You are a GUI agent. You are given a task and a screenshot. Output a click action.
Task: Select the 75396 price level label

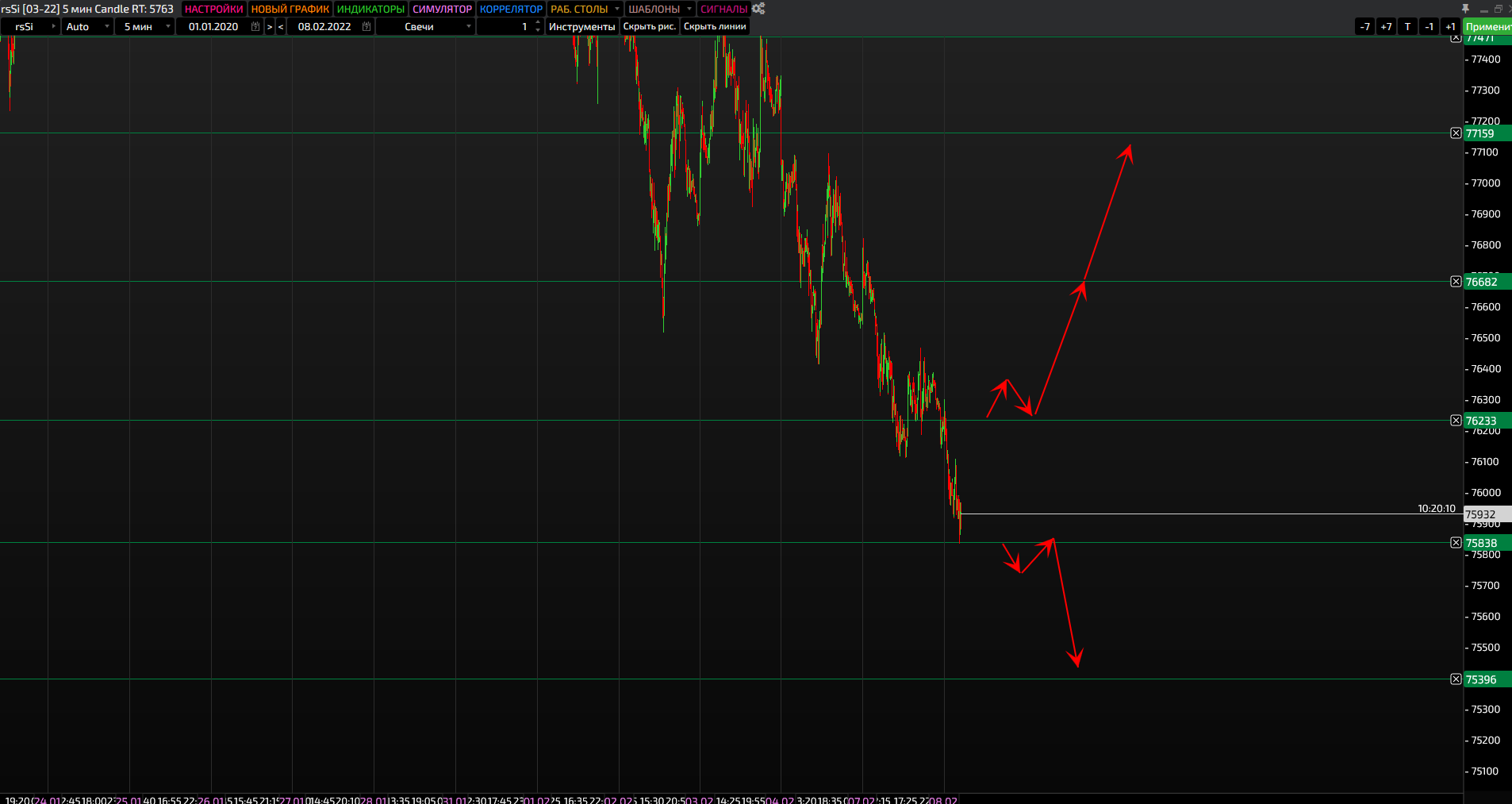click(x=1487, y=679)
